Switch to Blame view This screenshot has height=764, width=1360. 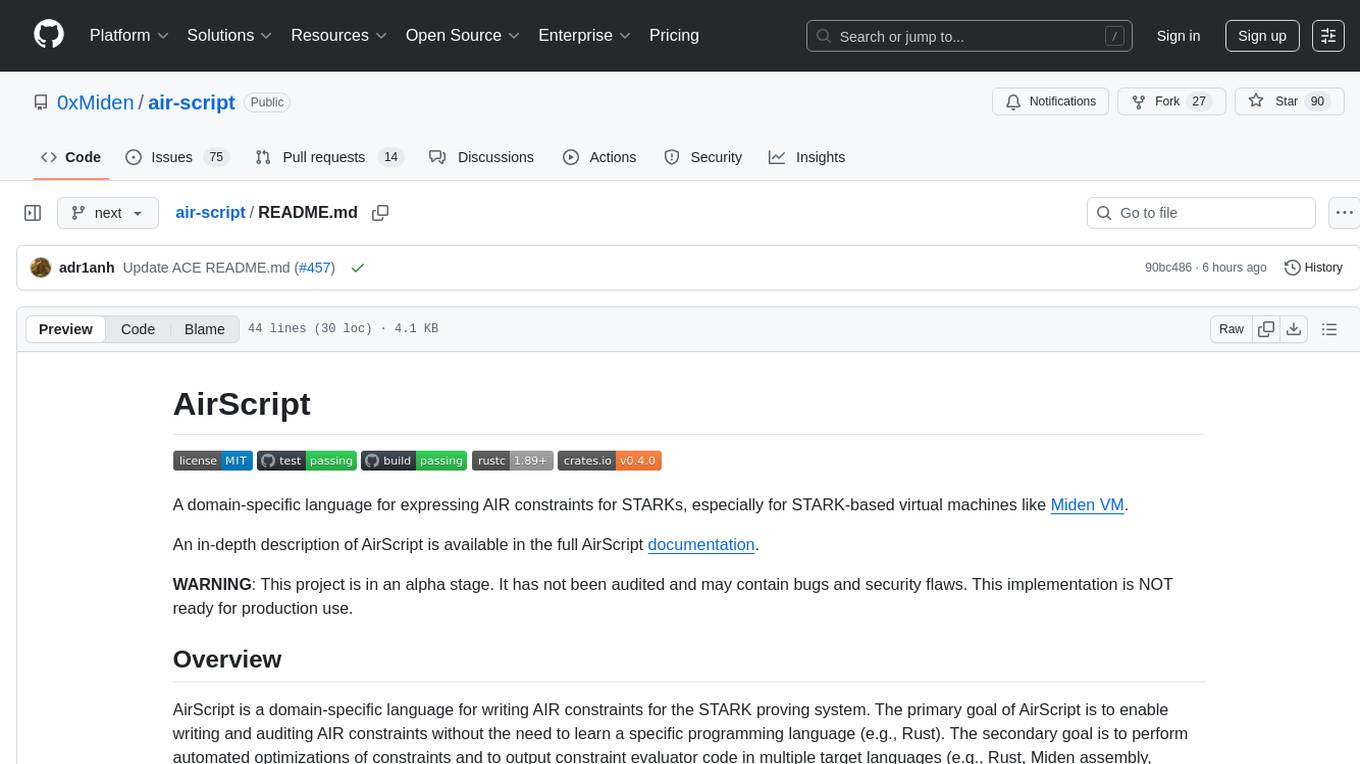pyautogui.click(x=204, y=329)
